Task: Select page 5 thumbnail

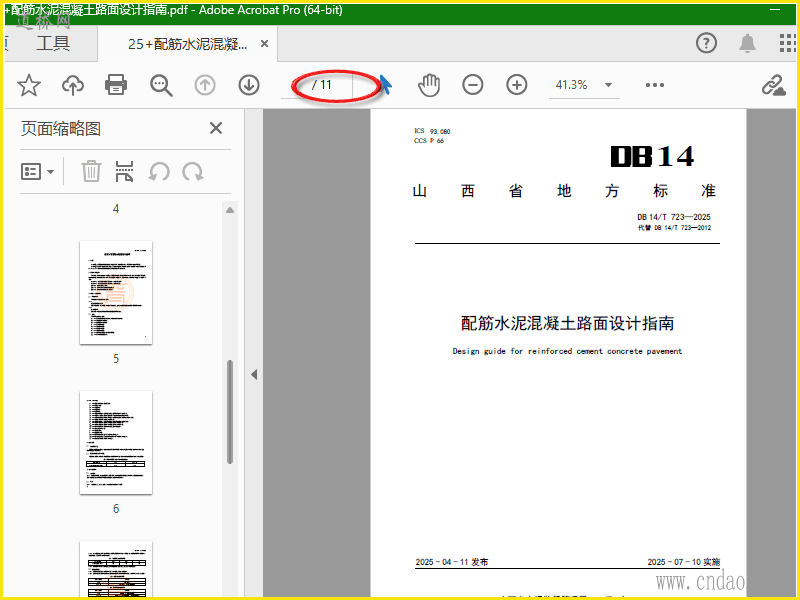Action: (x=116, y=292)
